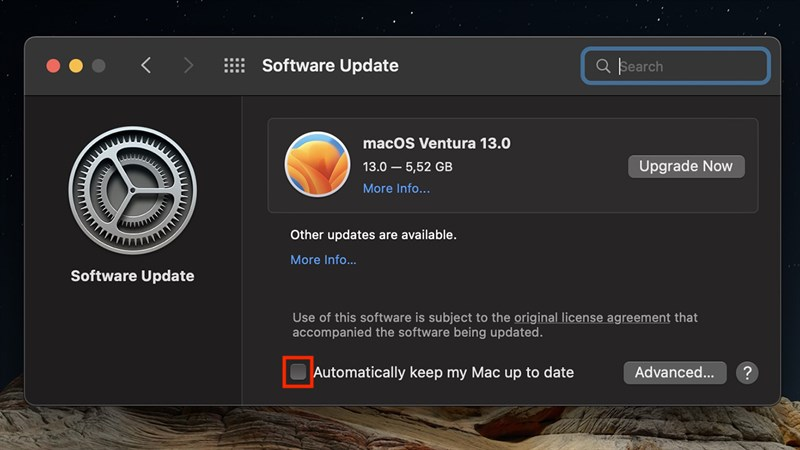Open More Info for other available updates
The width and height of the screenshot is (800, 450).
pos(323,260)
